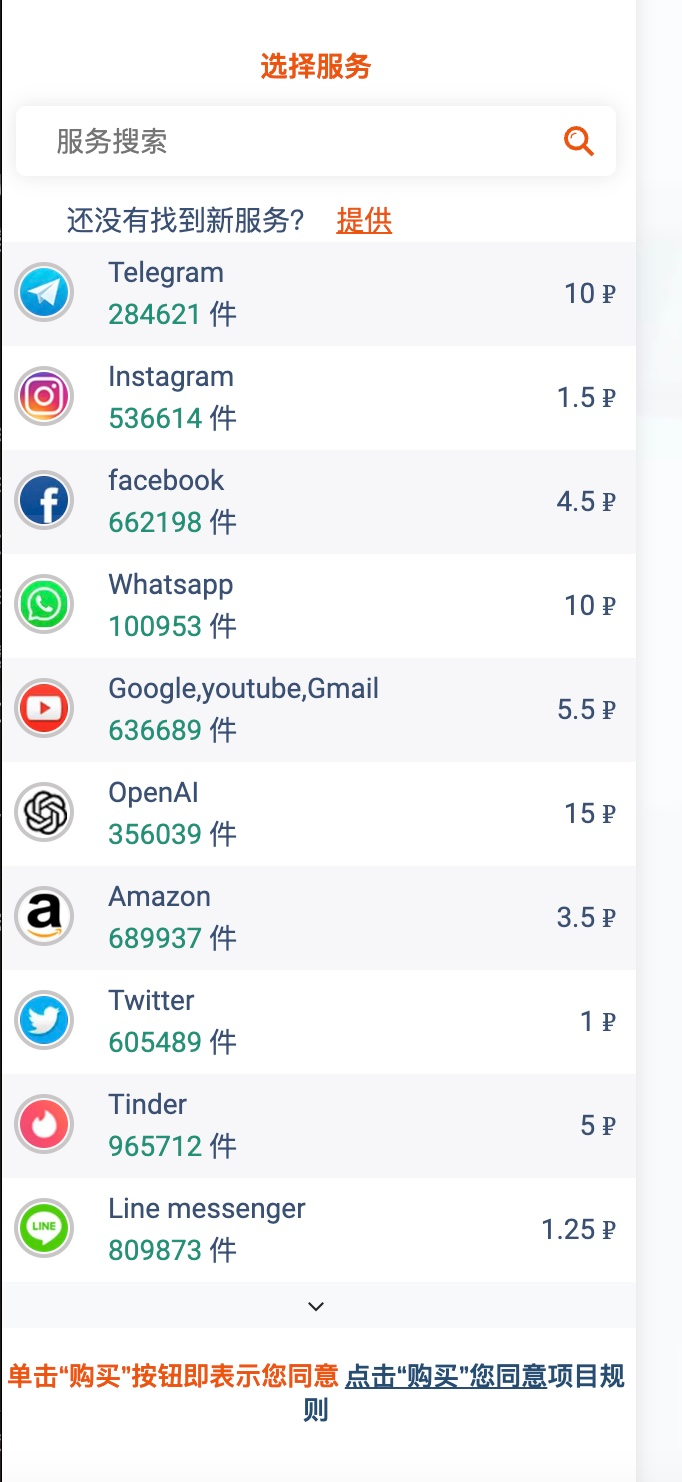This screenshot has height=1482, width=682.
Task: Select the Telegram service name
Action: coord(166,273)
